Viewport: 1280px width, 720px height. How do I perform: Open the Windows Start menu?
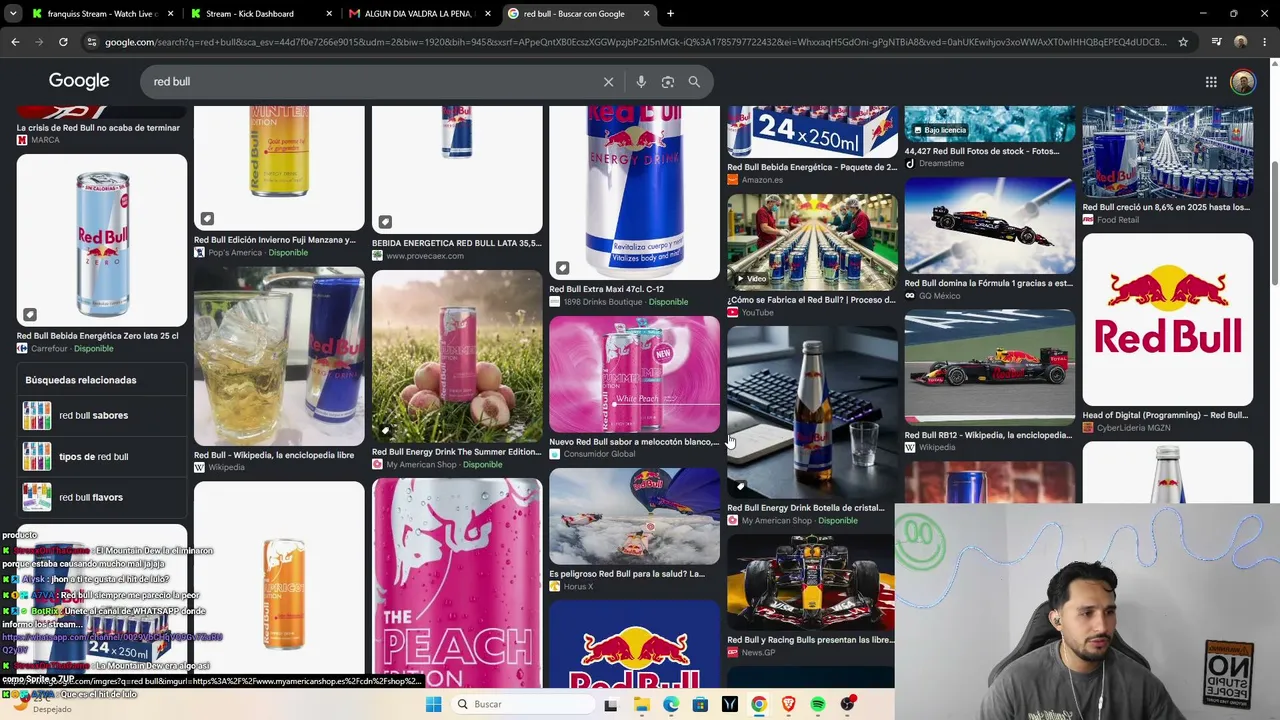(x=433, y=704)
